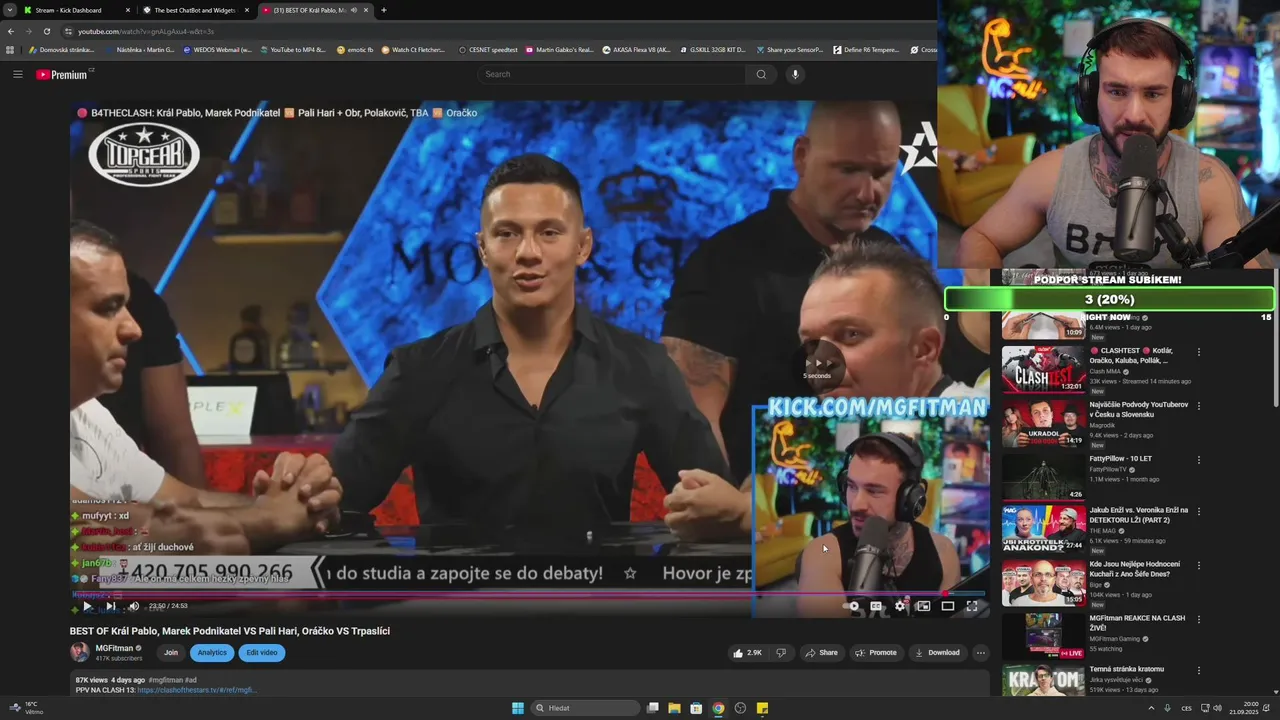Toggle theater mode in the player
The image size is (1280, 720).
coord(948,606)
